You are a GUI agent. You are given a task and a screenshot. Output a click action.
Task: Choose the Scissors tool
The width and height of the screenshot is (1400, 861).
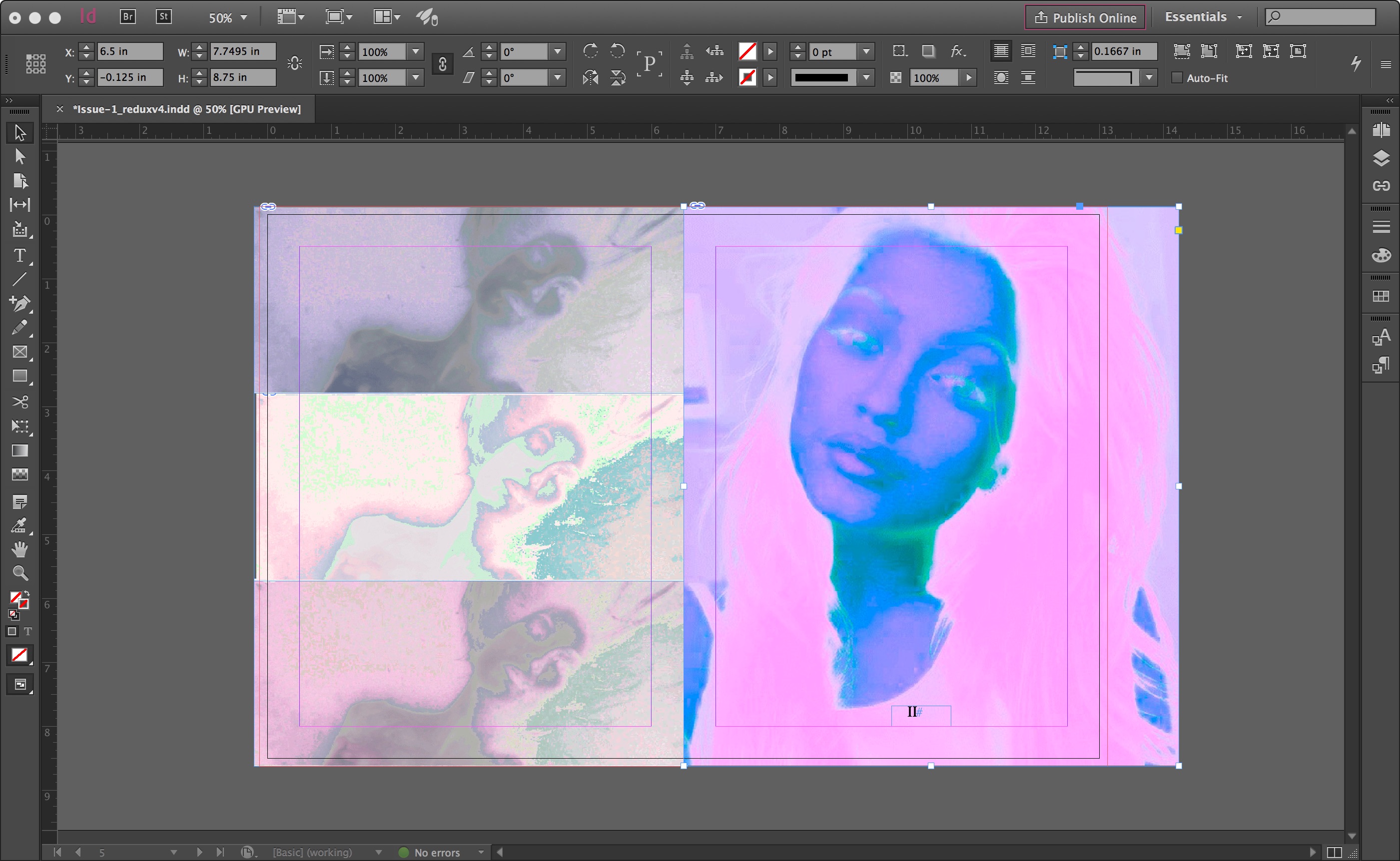coord(19,402)
